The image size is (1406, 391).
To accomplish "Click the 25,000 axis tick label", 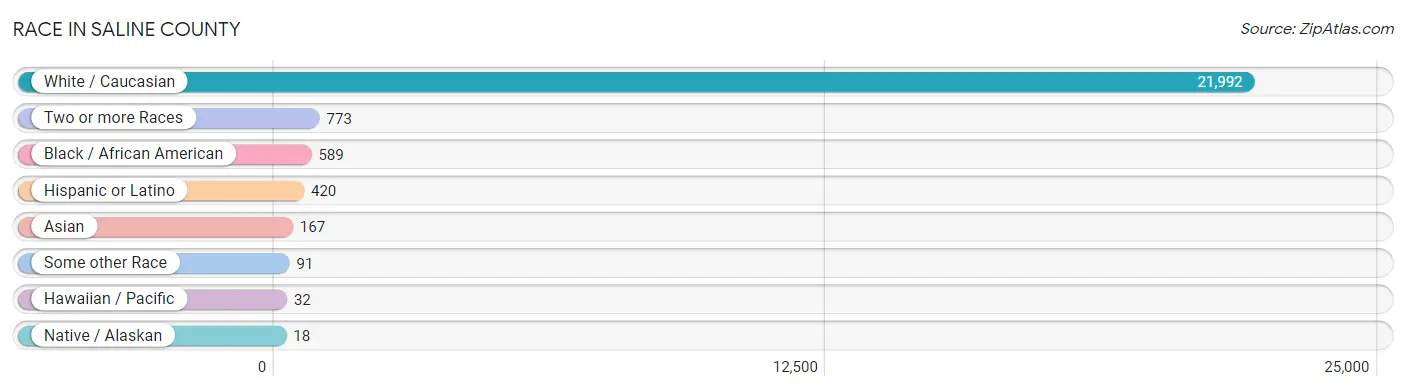I will coord(1347,367).
